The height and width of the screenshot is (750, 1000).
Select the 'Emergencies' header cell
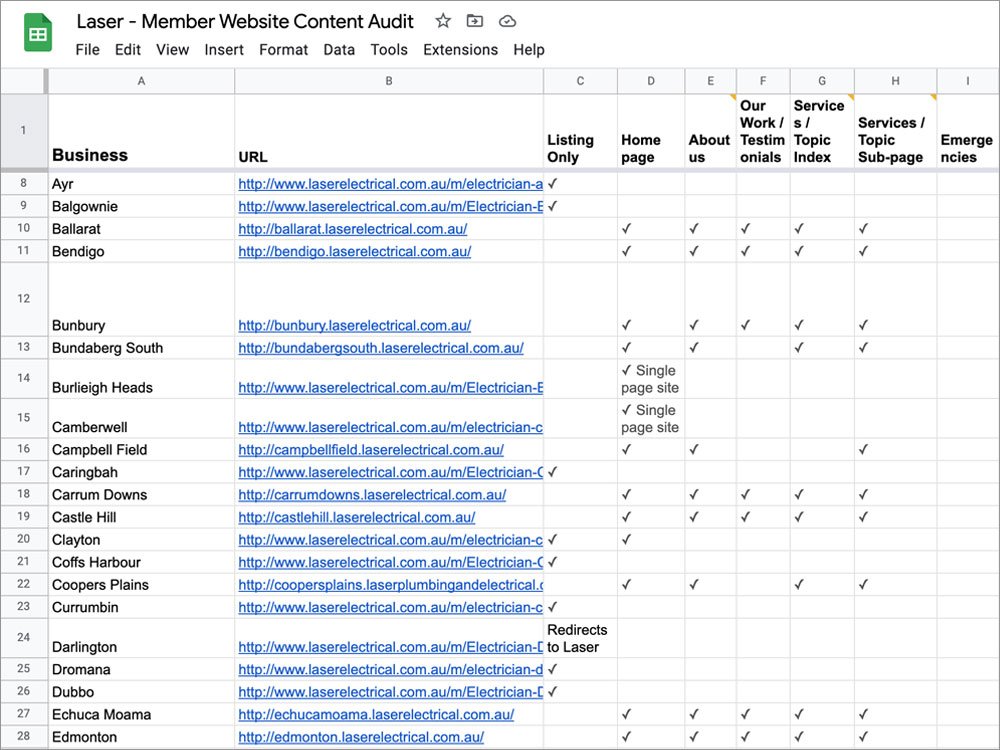968,131
